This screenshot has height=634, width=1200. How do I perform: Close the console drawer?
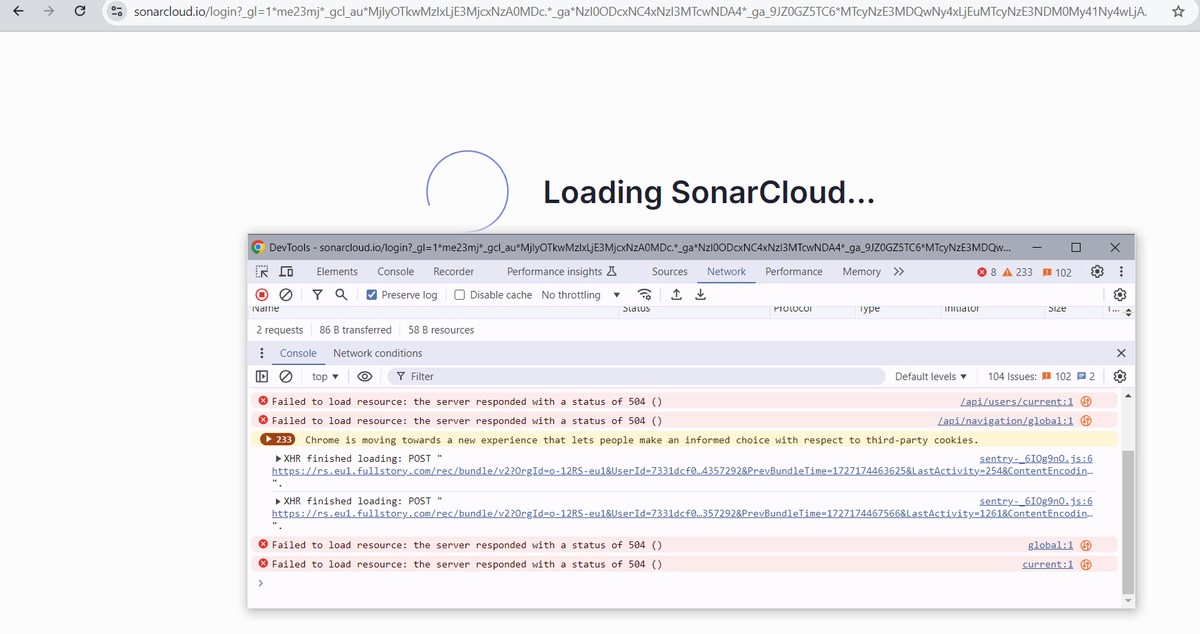pos(1120,353)
